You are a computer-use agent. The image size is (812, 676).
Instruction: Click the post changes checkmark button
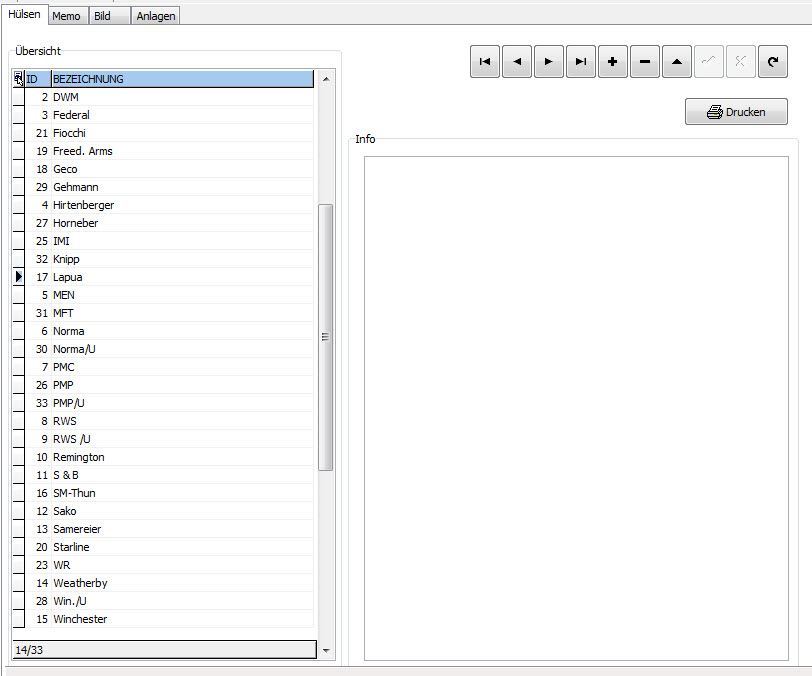point(708,62)
